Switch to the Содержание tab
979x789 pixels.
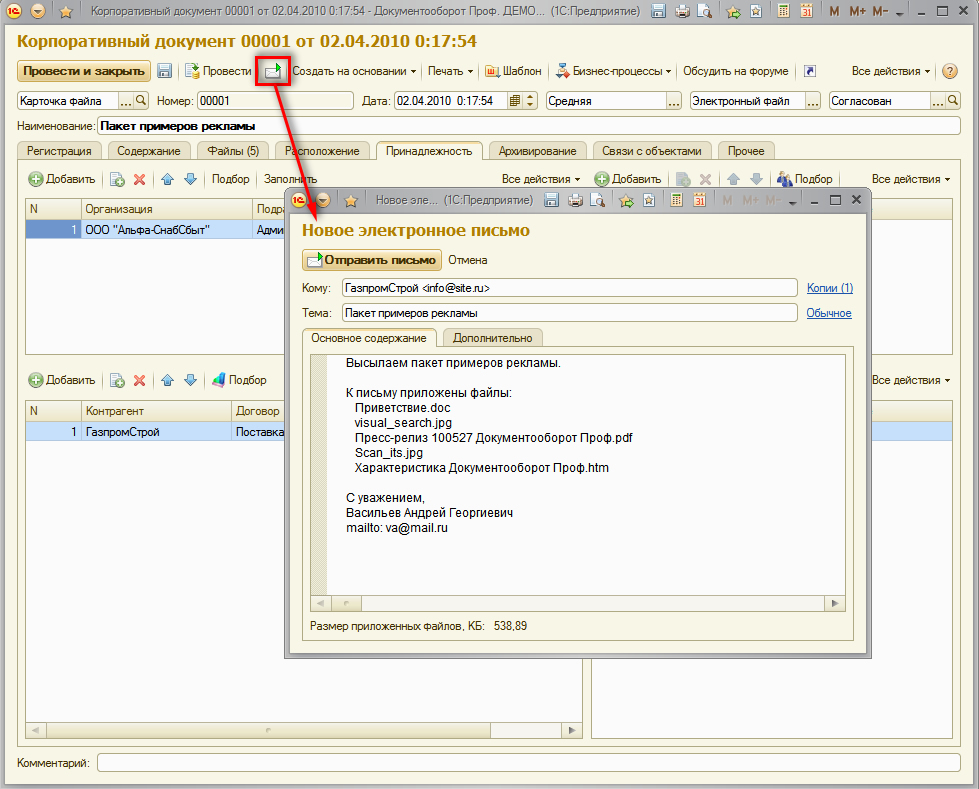tap(149, 151)
